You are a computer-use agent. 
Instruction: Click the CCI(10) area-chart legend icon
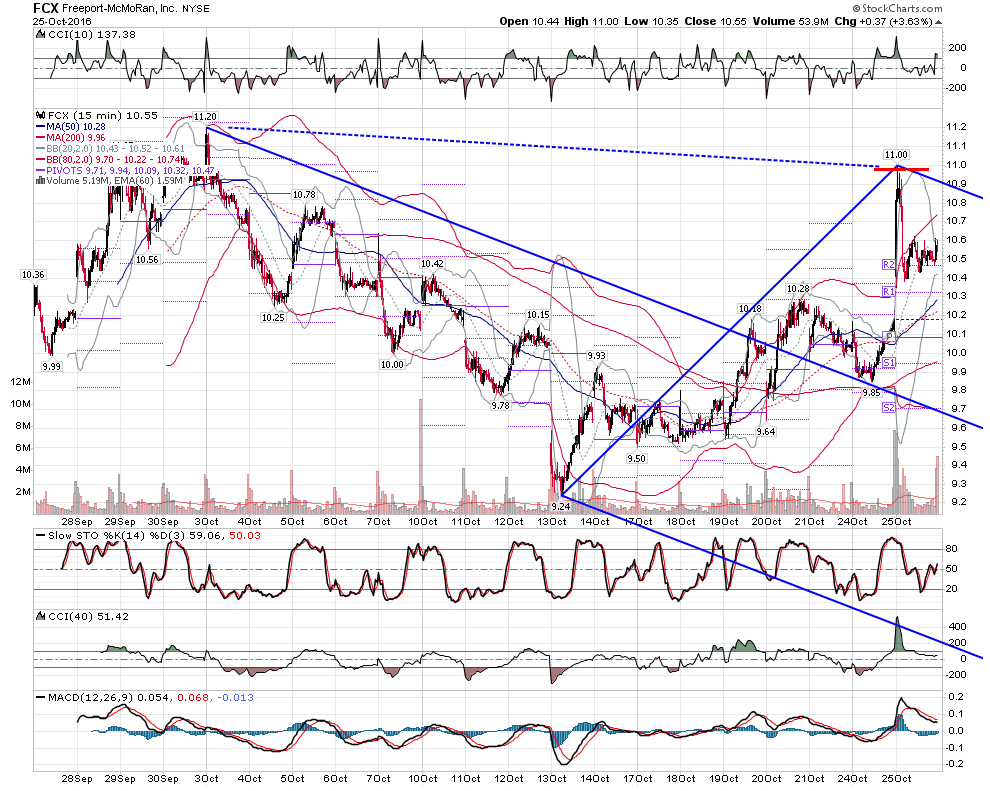click(42, 35)
